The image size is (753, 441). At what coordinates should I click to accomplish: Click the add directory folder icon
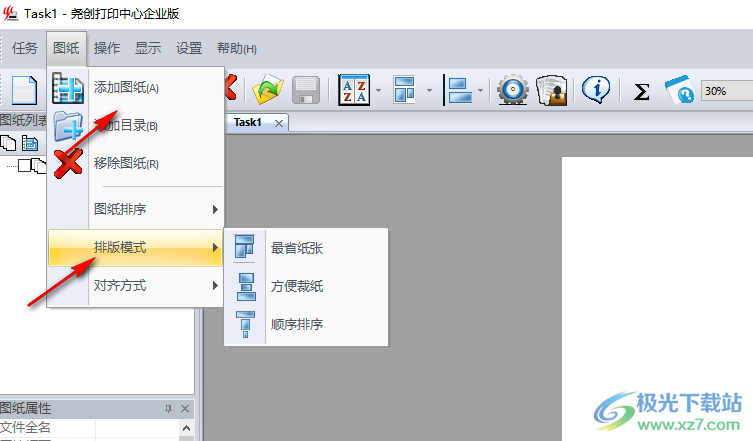pos(68,126)
